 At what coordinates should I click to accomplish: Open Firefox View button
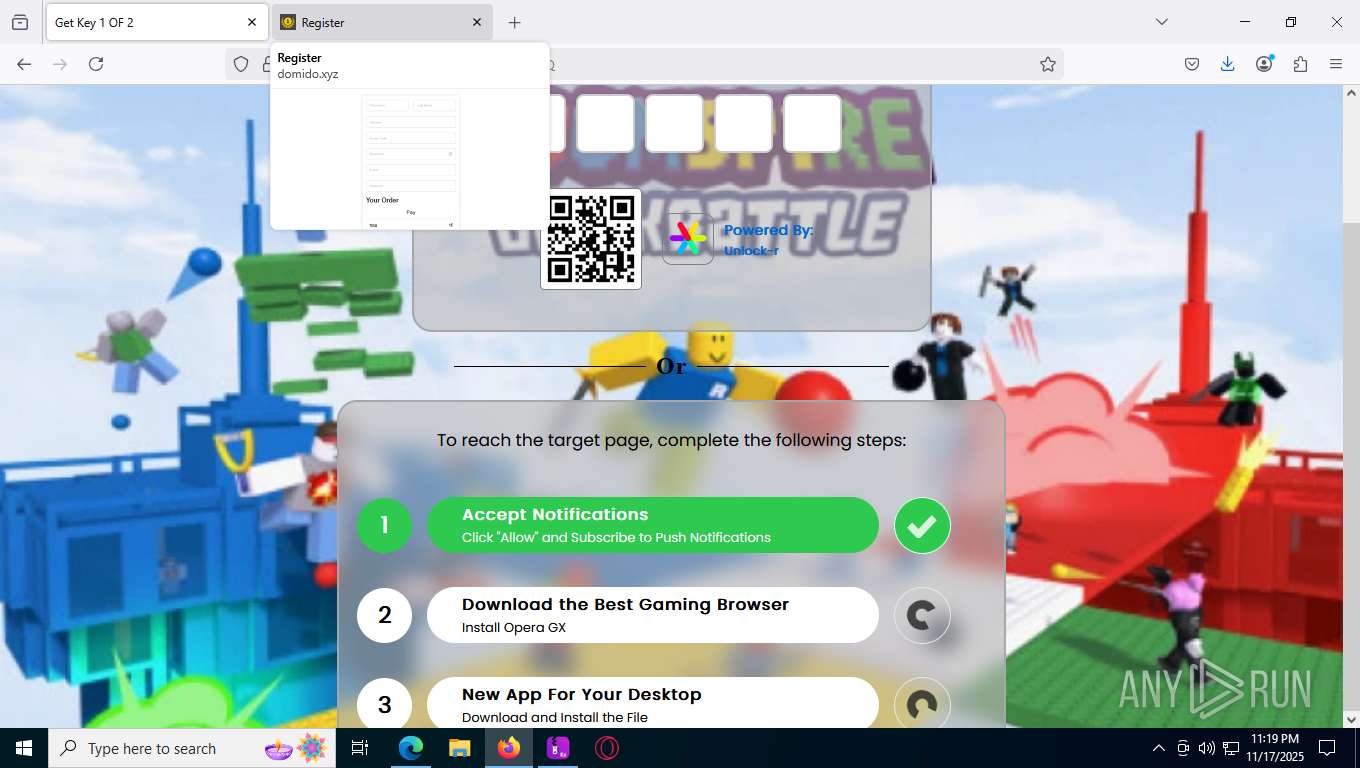point(20,22)
